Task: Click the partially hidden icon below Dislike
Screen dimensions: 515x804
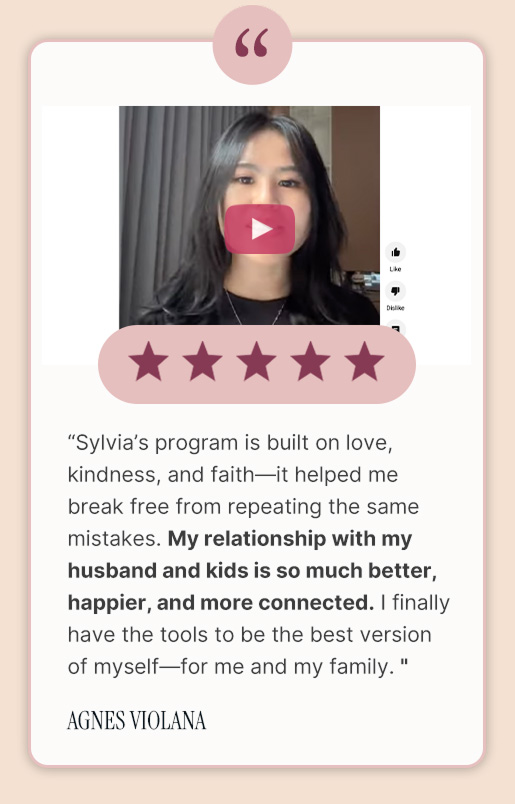Action: pos(395,327)
